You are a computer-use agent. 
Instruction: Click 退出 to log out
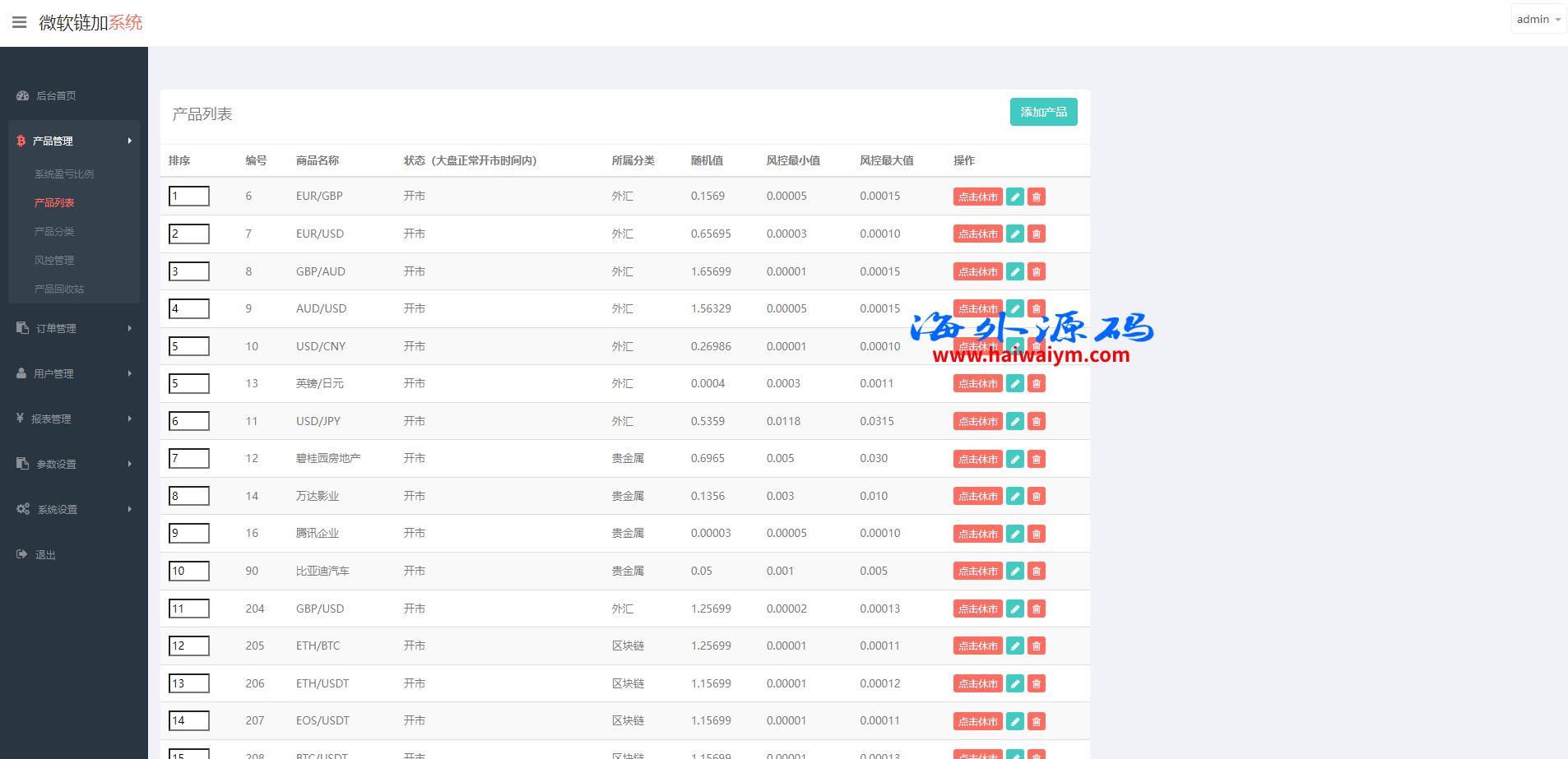point(45,555)
